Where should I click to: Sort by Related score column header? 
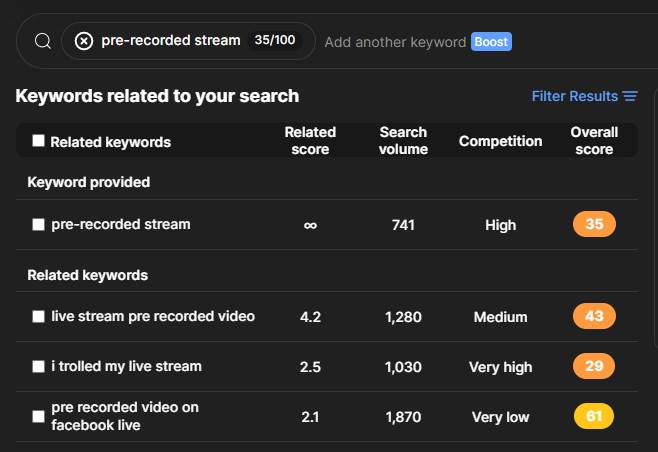point(310,141)
